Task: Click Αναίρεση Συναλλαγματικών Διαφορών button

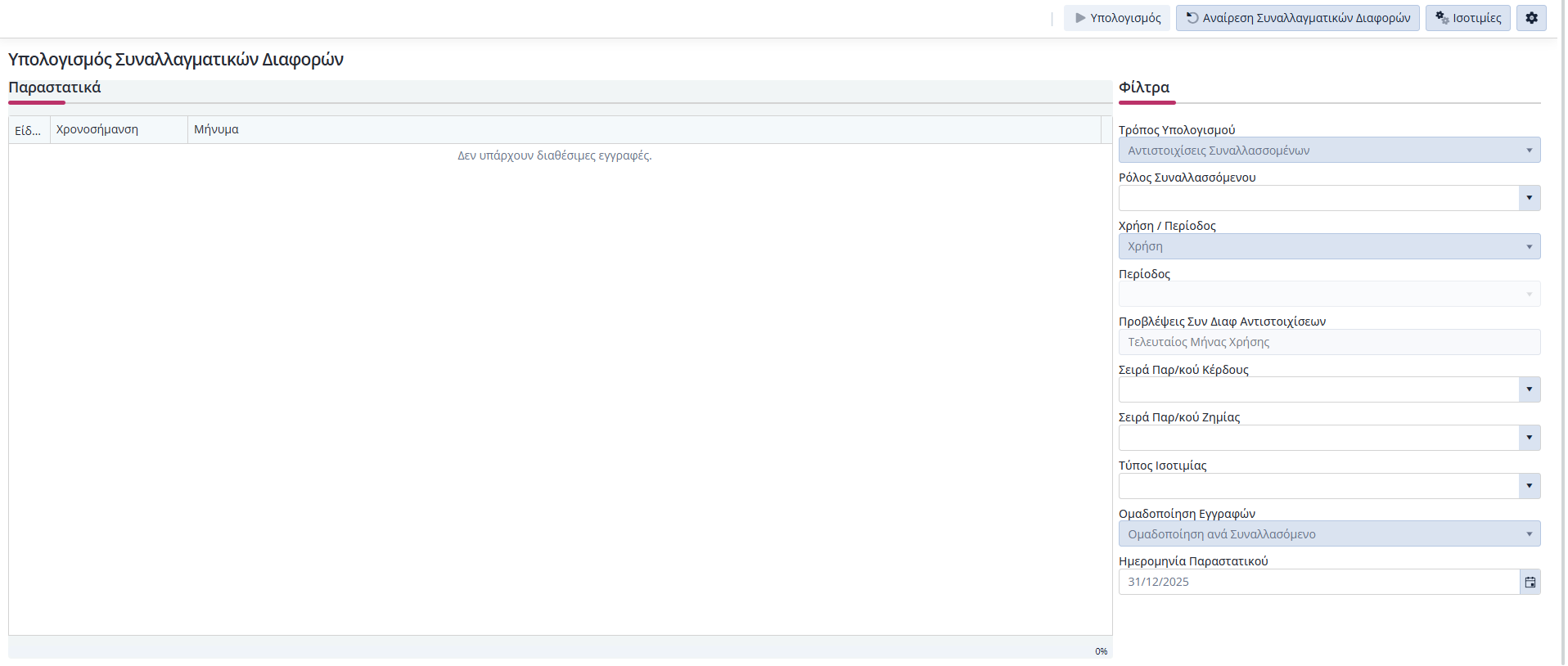Action: click(x=1297, y=18)
